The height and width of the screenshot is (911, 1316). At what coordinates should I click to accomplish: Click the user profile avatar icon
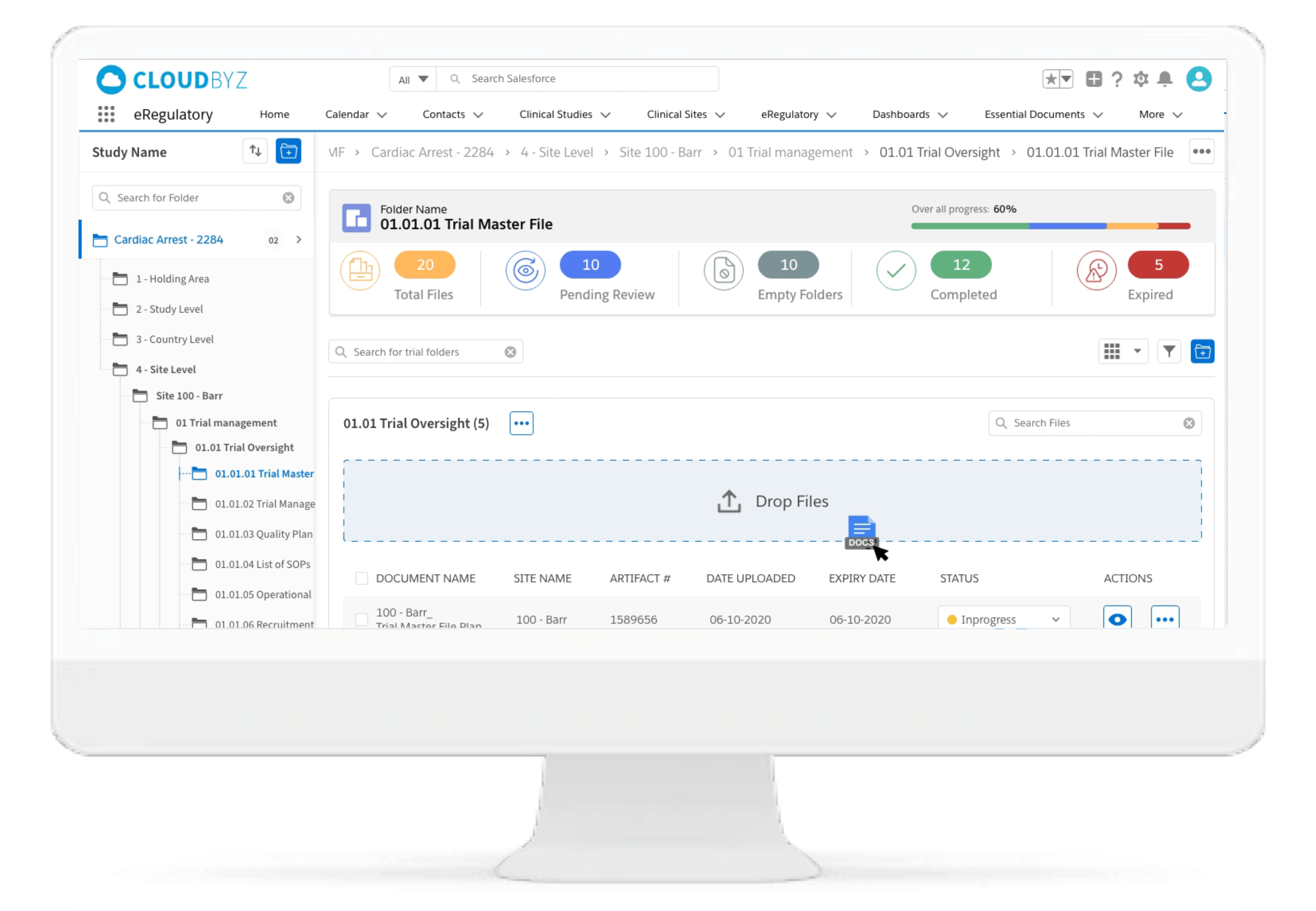click(1198, 79)
